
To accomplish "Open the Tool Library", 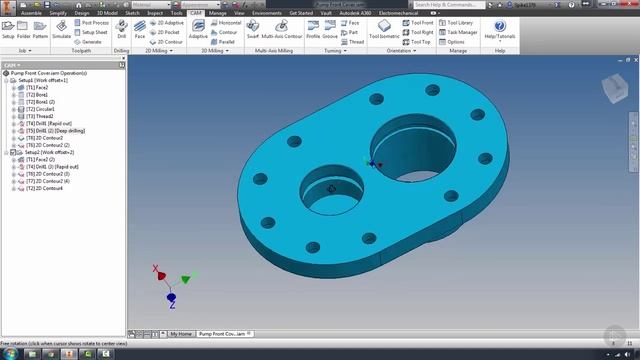I will click(456, 23).
